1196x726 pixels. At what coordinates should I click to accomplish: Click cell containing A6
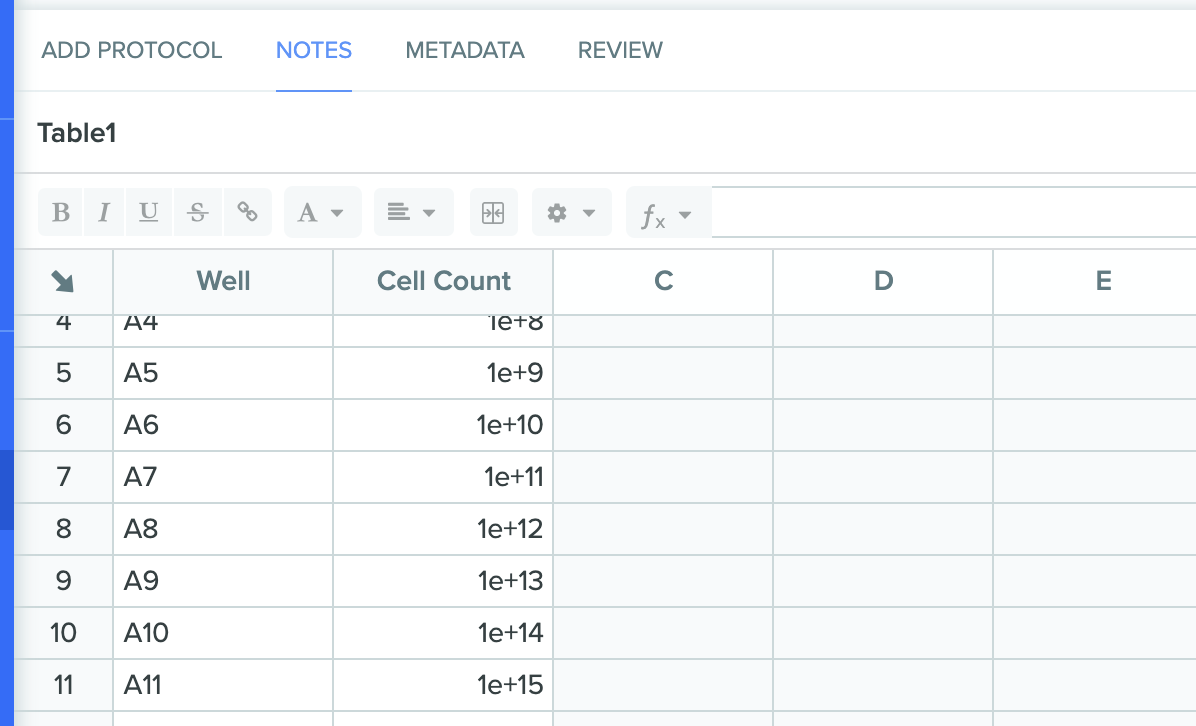(x=223, y=425)
